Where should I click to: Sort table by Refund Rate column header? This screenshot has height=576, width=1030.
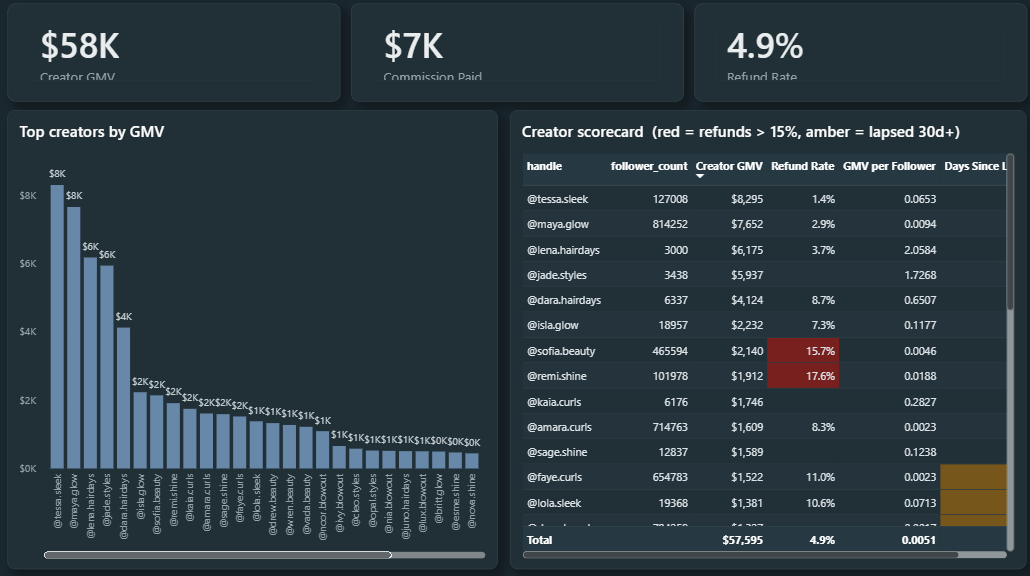coord(802,166)
